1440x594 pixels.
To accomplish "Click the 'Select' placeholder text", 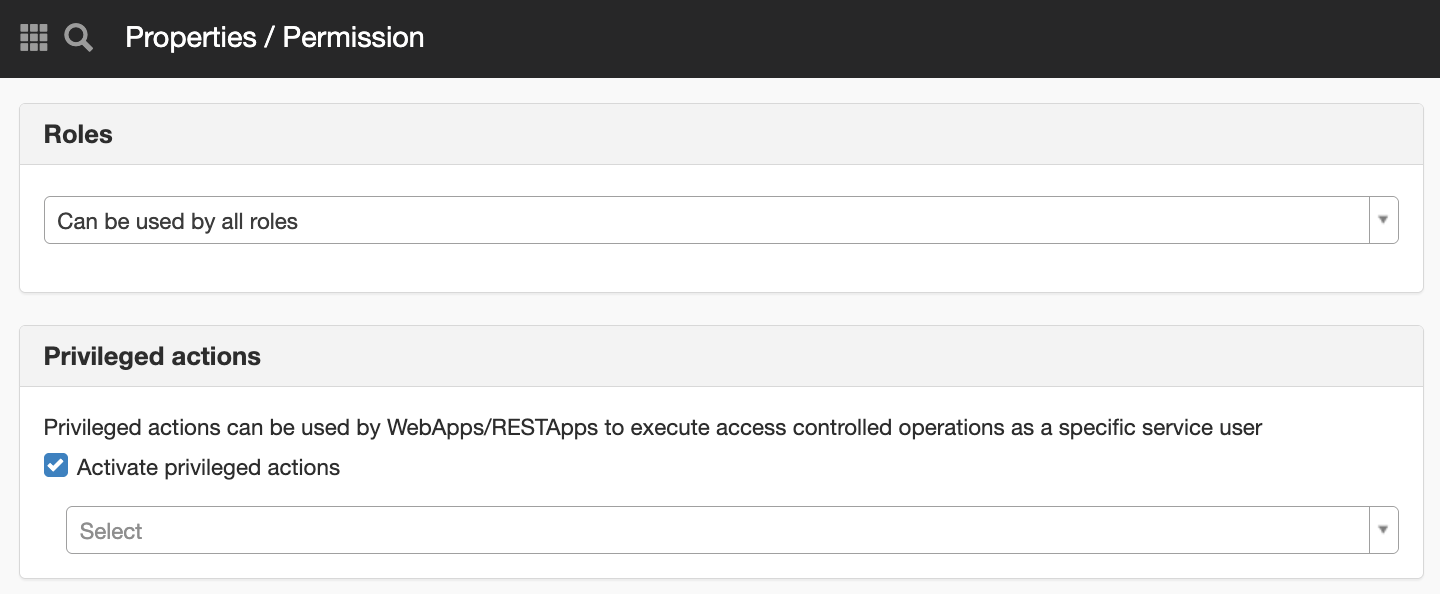I will pos(111,531).
